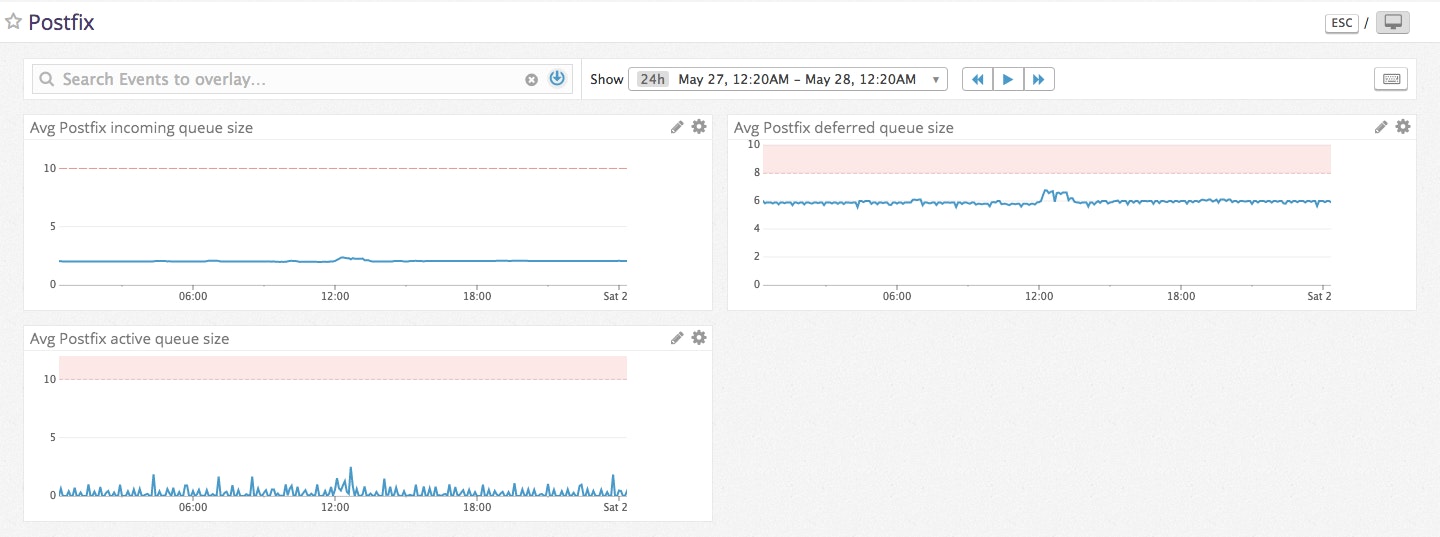
Task: Clear the event search with x icon
Action: pos(532,80)
